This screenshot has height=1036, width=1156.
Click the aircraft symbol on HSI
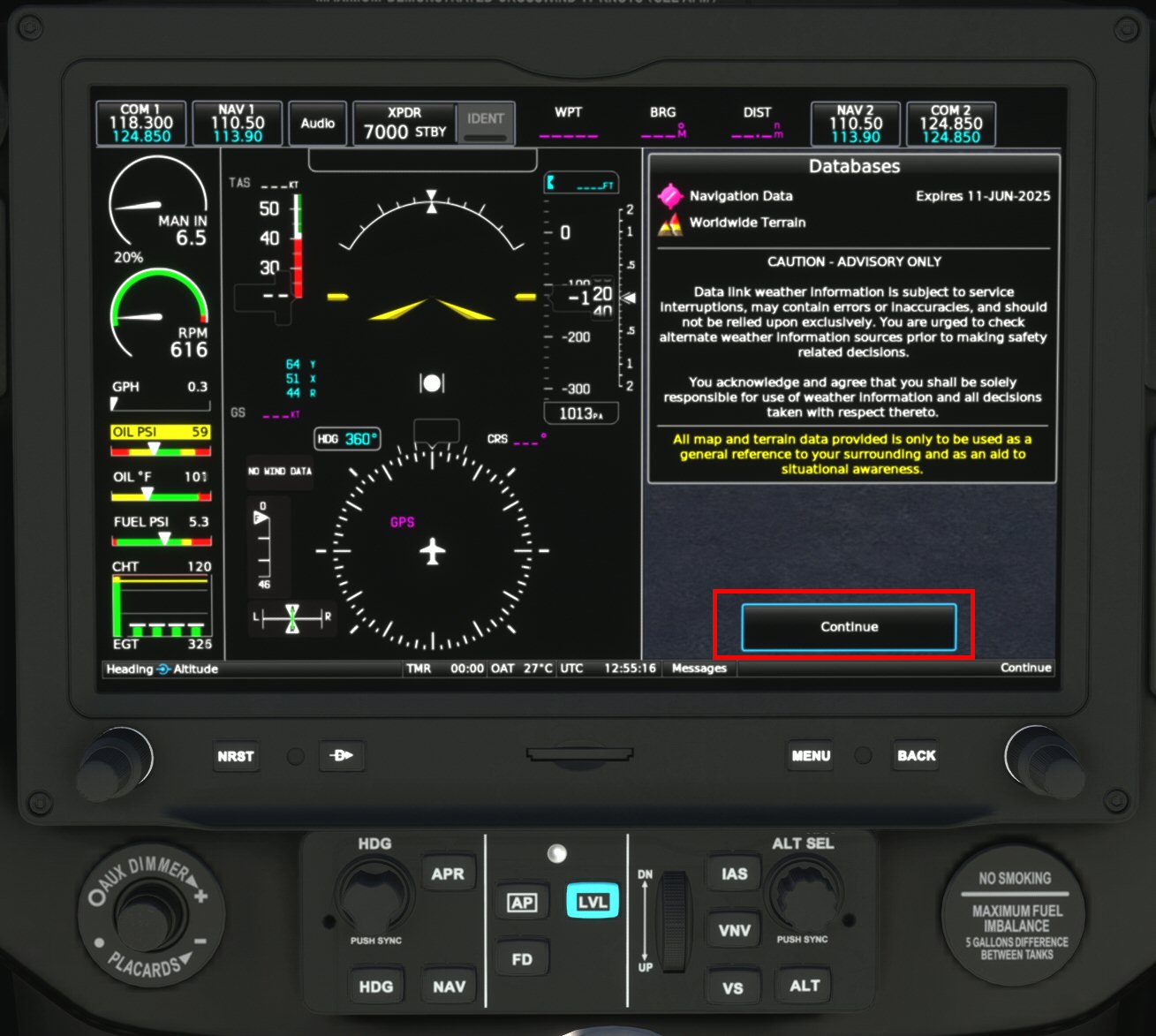pyautogui.click(x=432, y=552)
